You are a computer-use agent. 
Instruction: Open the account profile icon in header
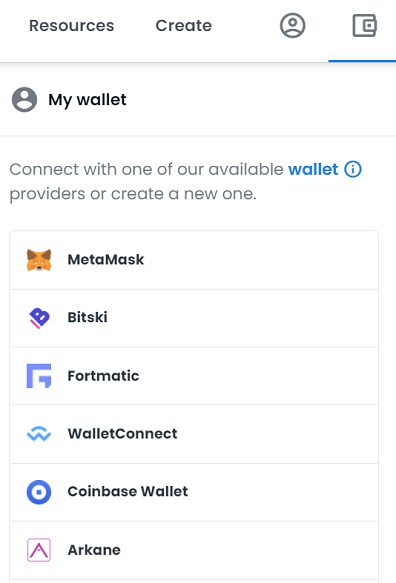(x=293, y=25)
